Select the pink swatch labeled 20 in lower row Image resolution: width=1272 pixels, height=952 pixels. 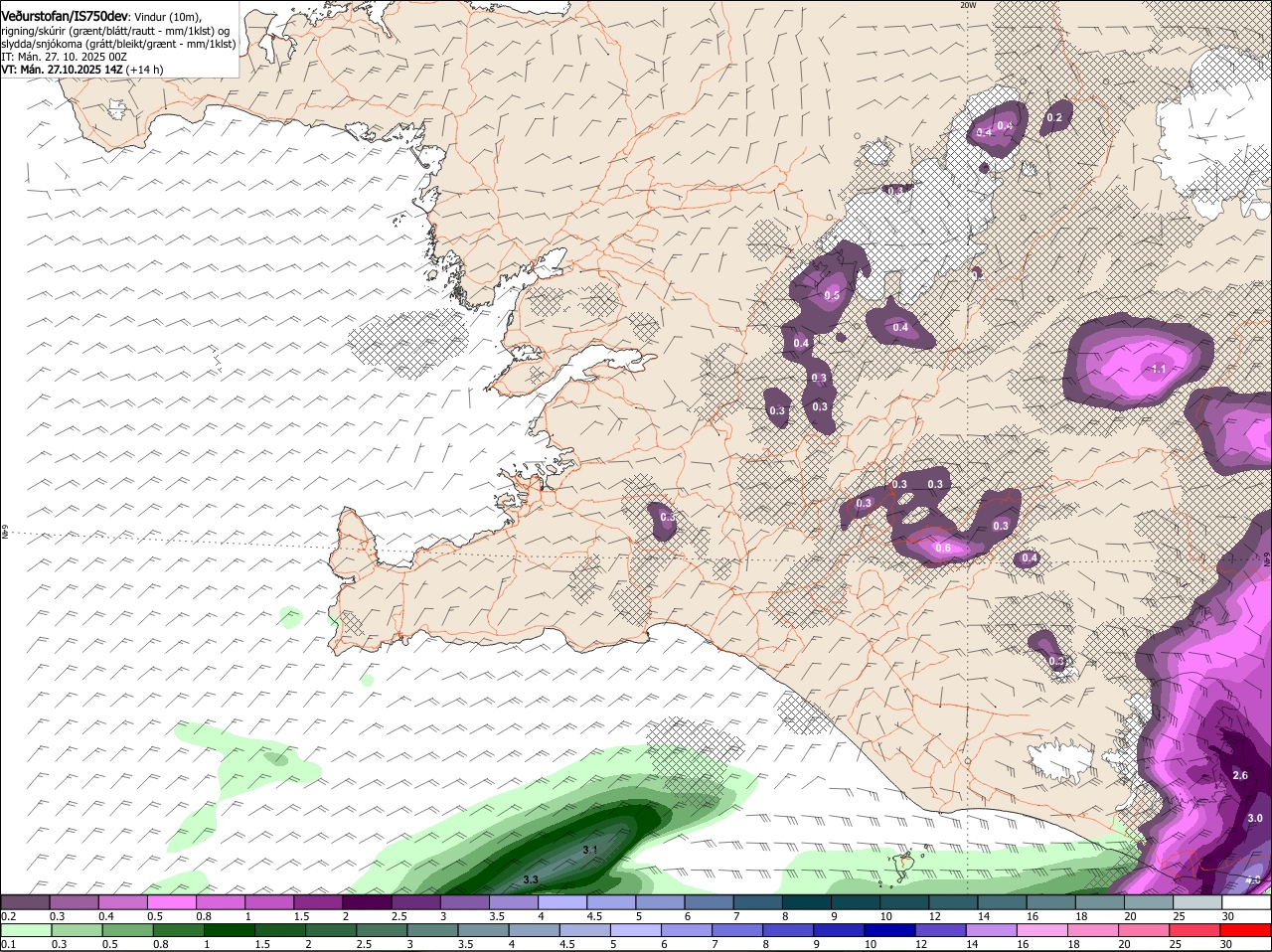pos(1146,930)
